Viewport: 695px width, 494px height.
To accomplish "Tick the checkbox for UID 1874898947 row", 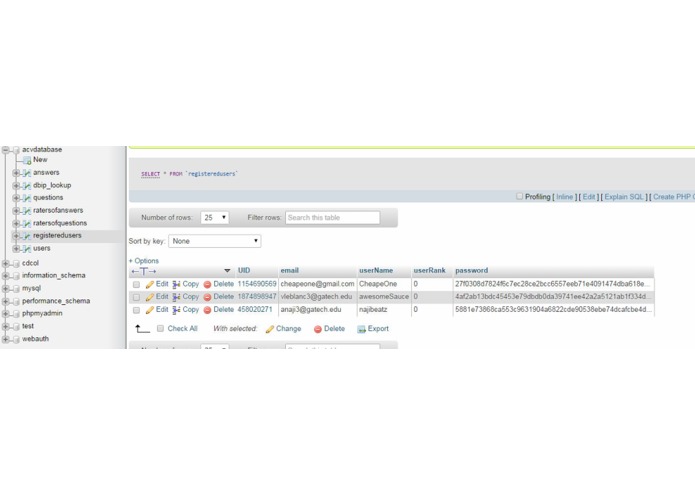I will (x=136, y=297).
